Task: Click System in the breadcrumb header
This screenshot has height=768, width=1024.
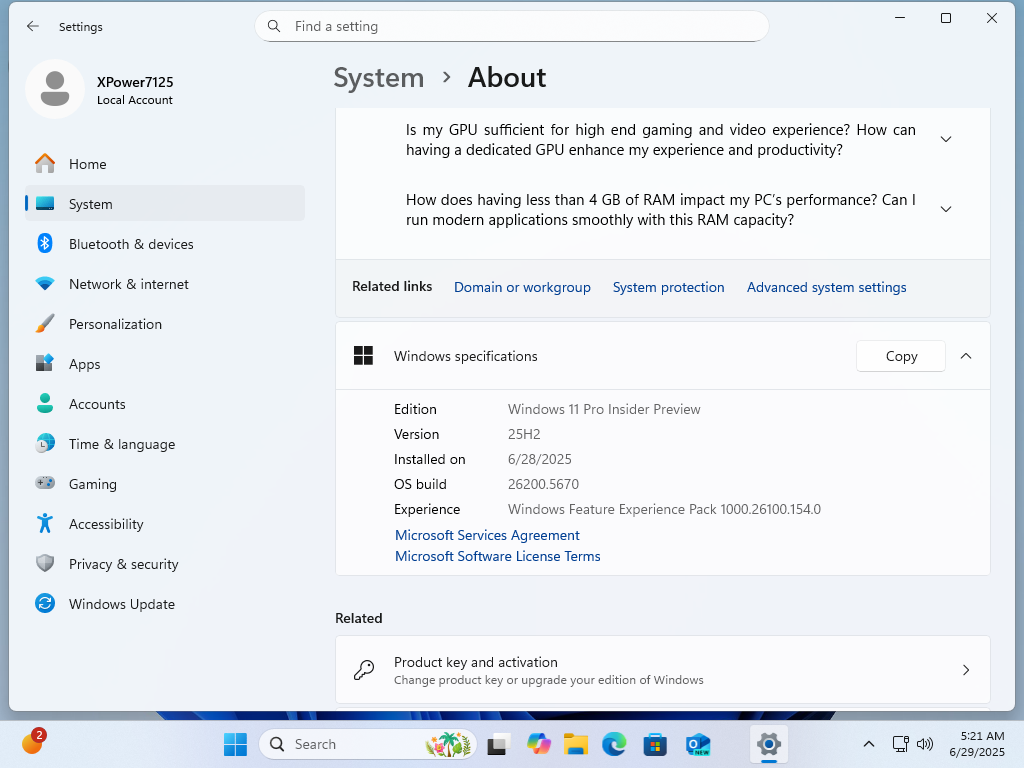Action: [x=379, y=78]
